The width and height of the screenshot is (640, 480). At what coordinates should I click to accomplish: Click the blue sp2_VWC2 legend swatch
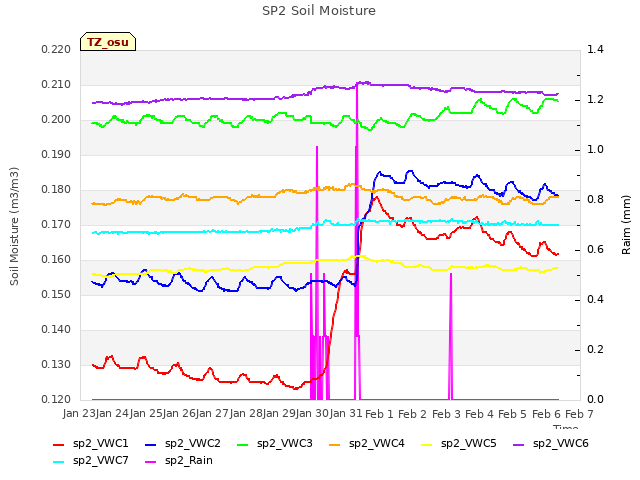click(x=151, y=444)
